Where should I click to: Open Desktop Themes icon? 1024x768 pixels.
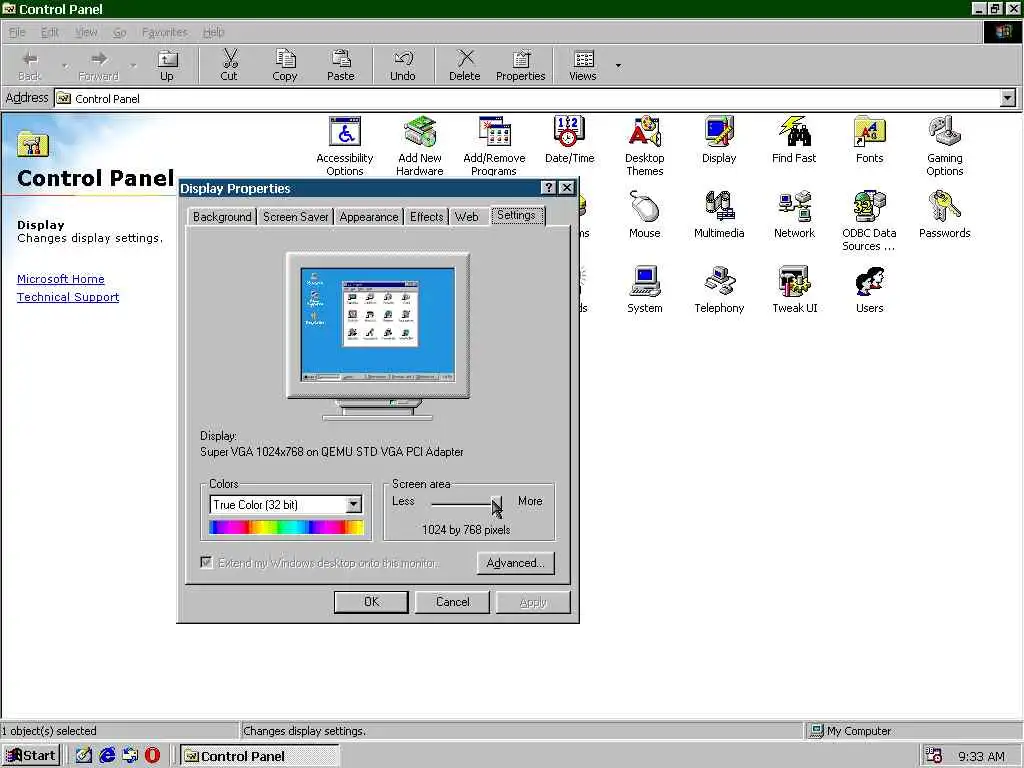click(x=645, y=146)
